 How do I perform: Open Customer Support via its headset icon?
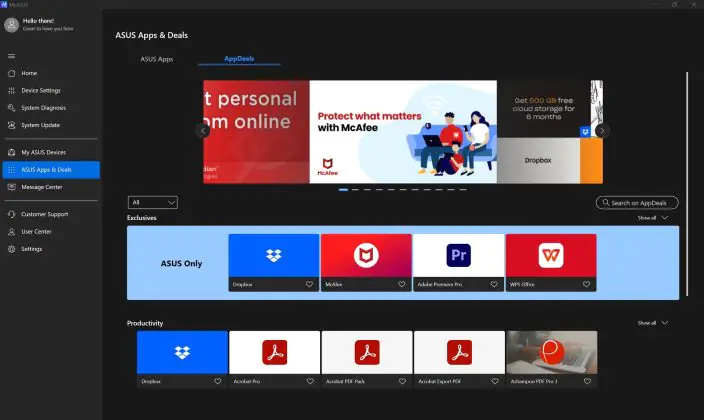pos(12,214)
